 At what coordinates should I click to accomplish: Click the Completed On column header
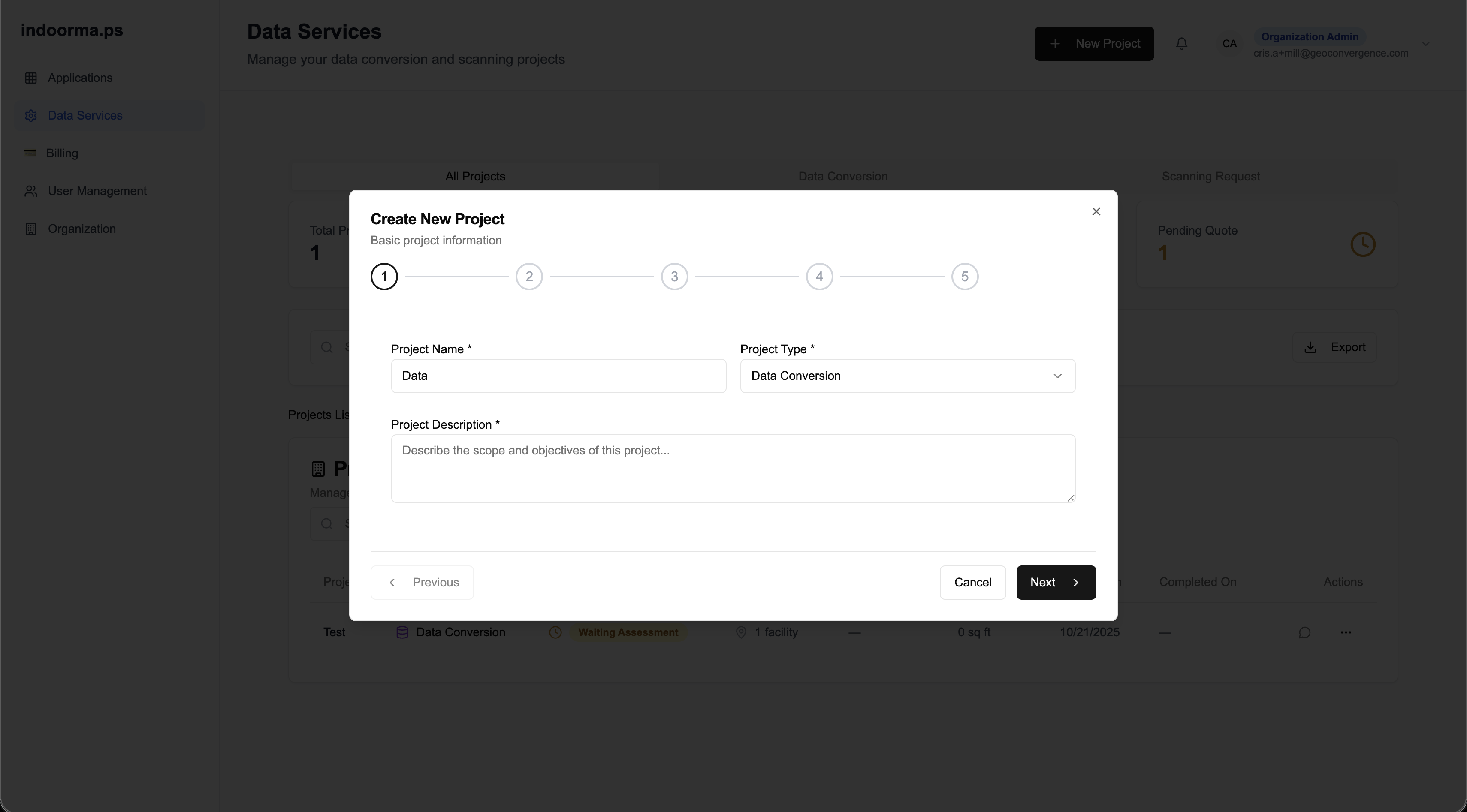pyautogui.click(x=1197, y=582)
